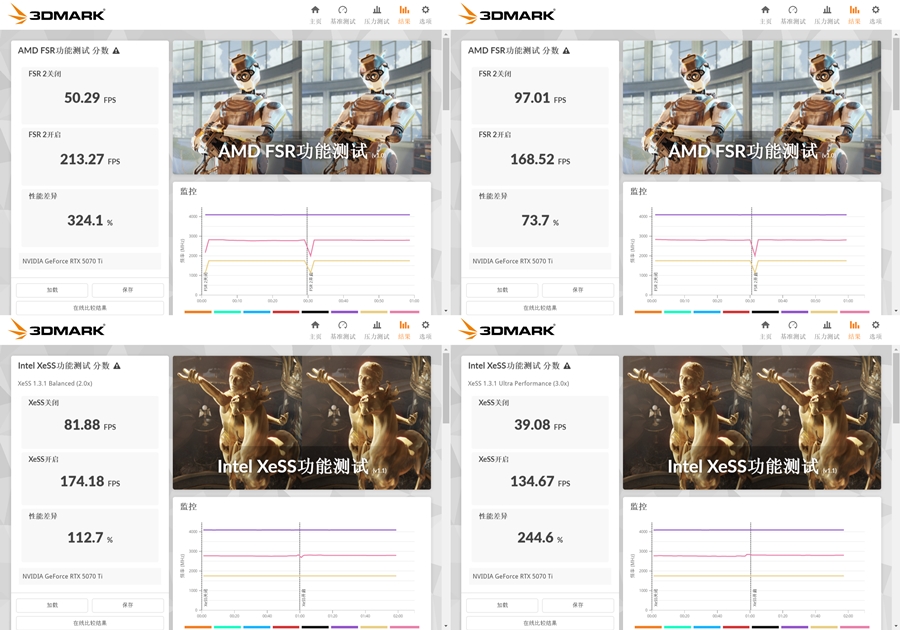Open Intel XeSS thumbnail in the Ultra Performance window
The height and width of the screenshot is (630, 900).
click(x=752, y=423)
